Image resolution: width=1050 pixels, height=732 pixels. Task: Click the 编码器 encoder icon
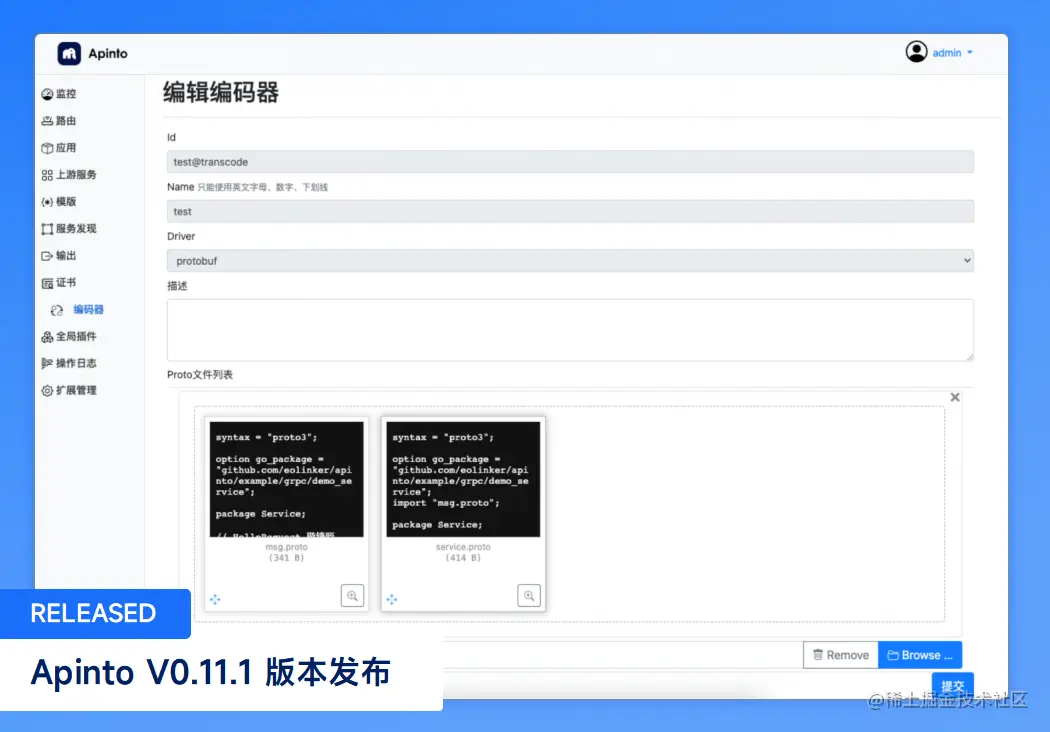coord(57,310)
